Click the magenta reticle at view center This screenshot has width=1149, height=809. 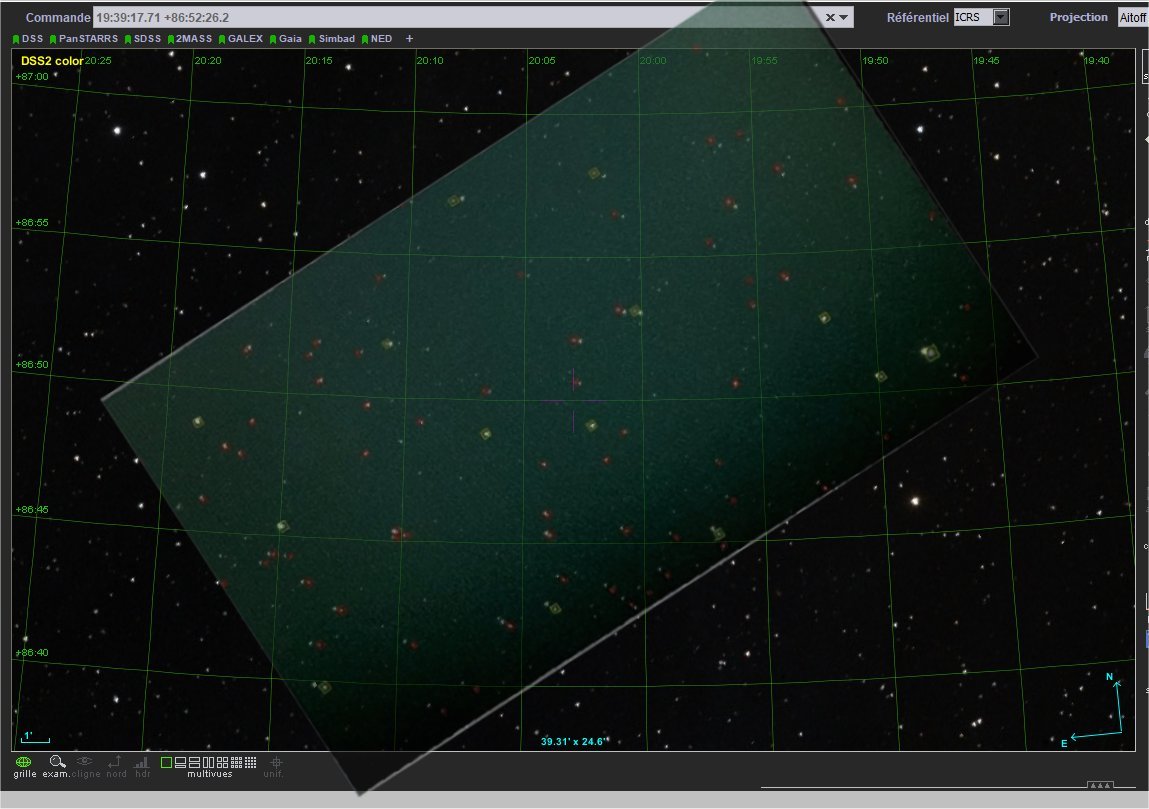point(574,402)
